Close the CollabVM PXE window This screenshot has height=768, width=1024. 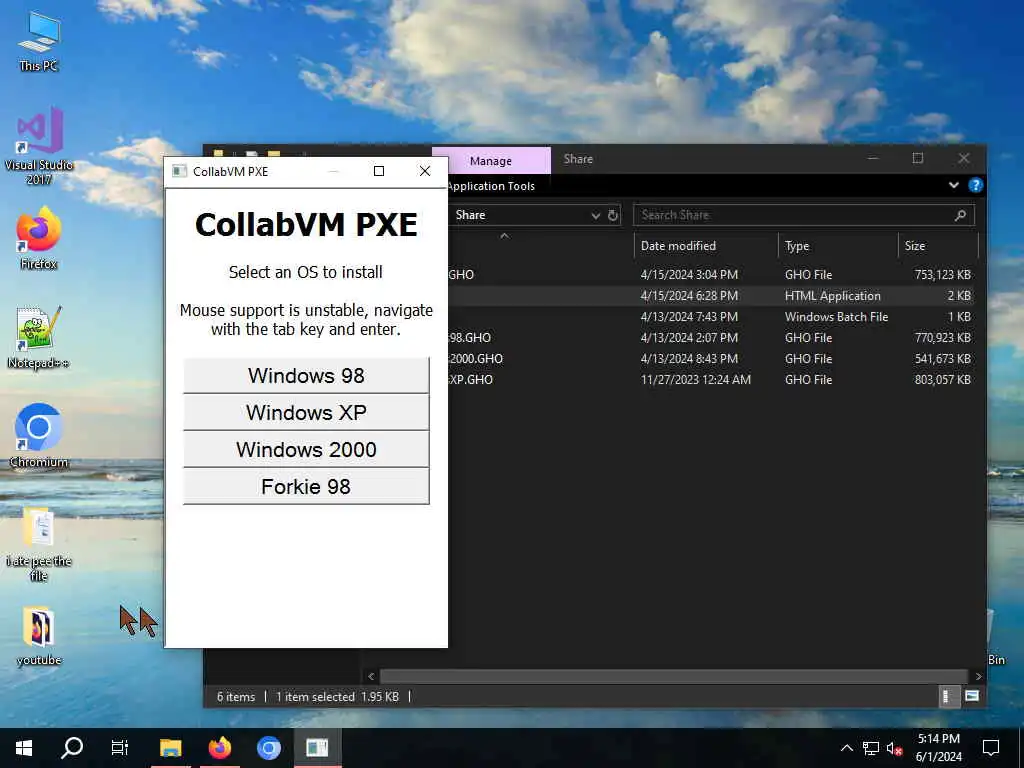click(424, 171)
